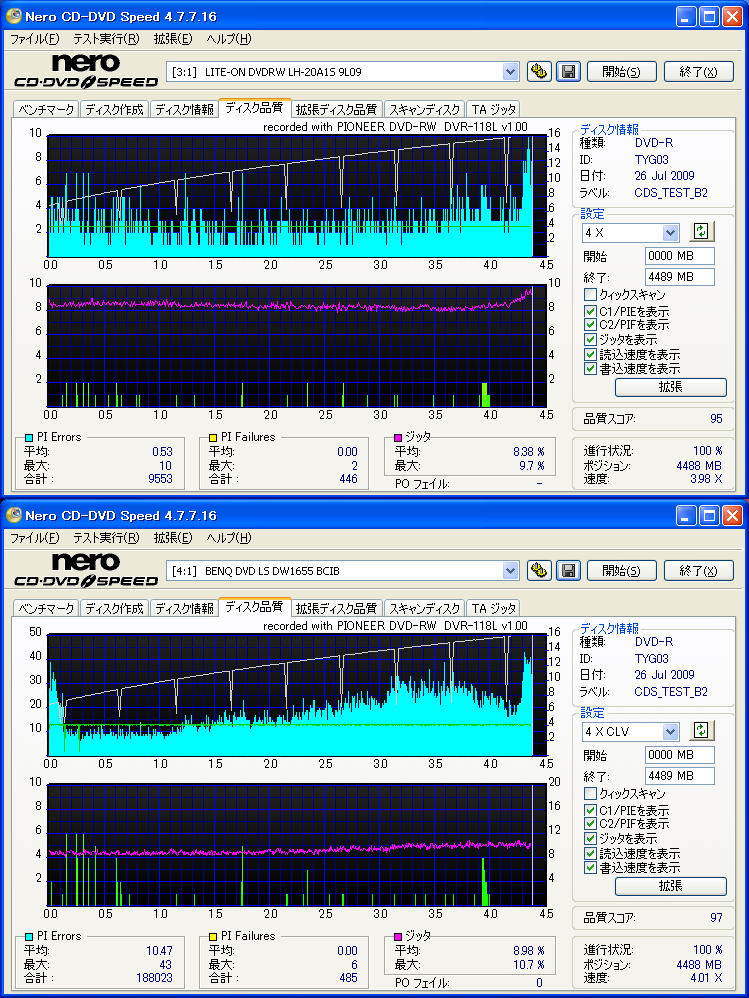Switch to ベンチマーク tab in top window
Viewport: 749px width, 998px height.
tap(46, 109)
